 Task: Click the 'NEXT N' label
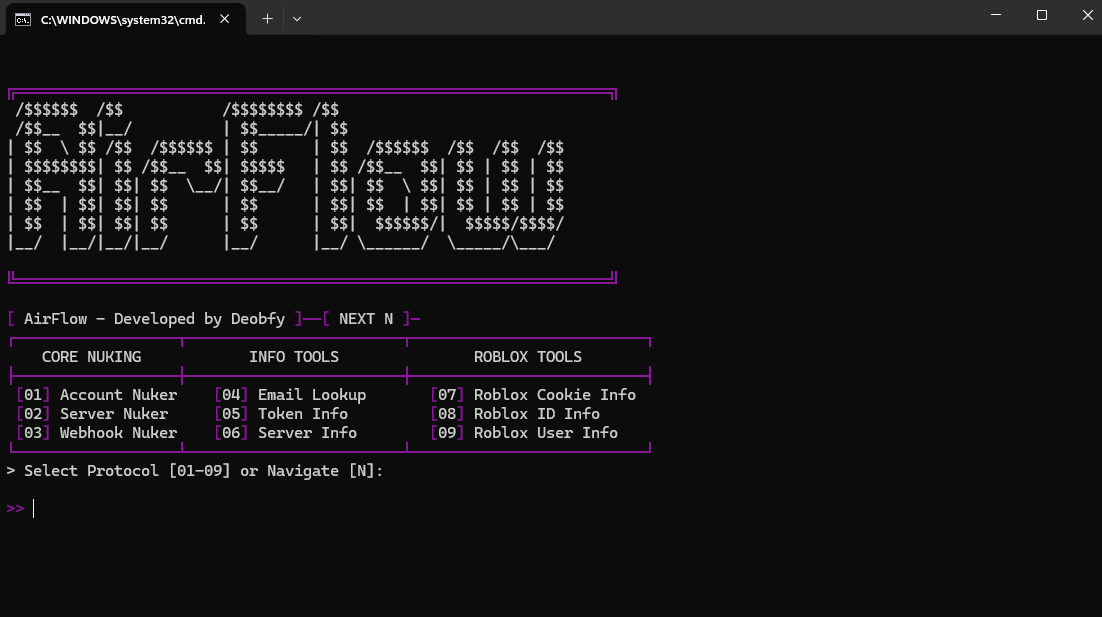pos(365,319)
